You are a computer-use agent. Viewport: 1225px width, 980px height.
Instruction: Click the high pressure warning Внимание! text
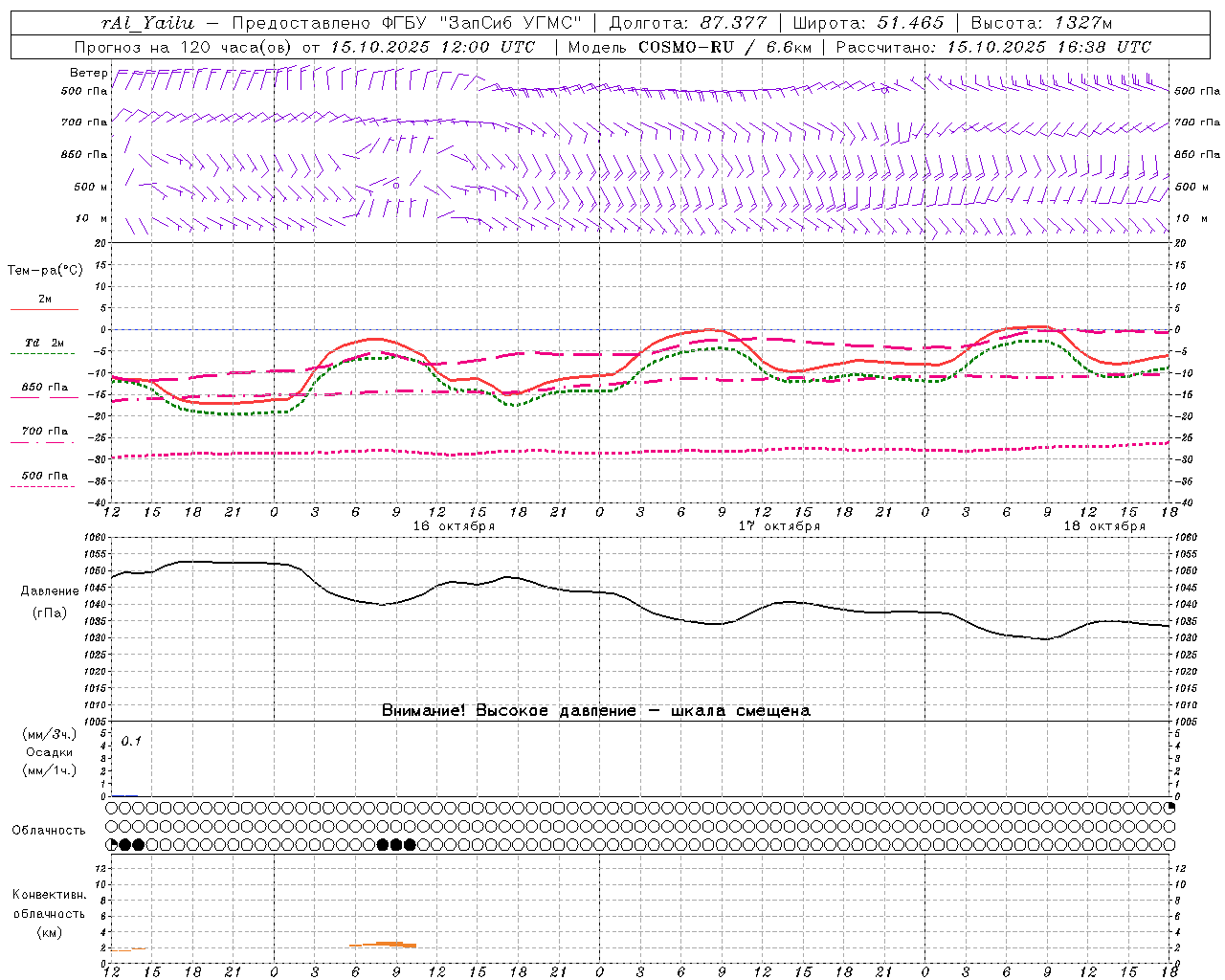pyautogui.click(x=595, y=710)
